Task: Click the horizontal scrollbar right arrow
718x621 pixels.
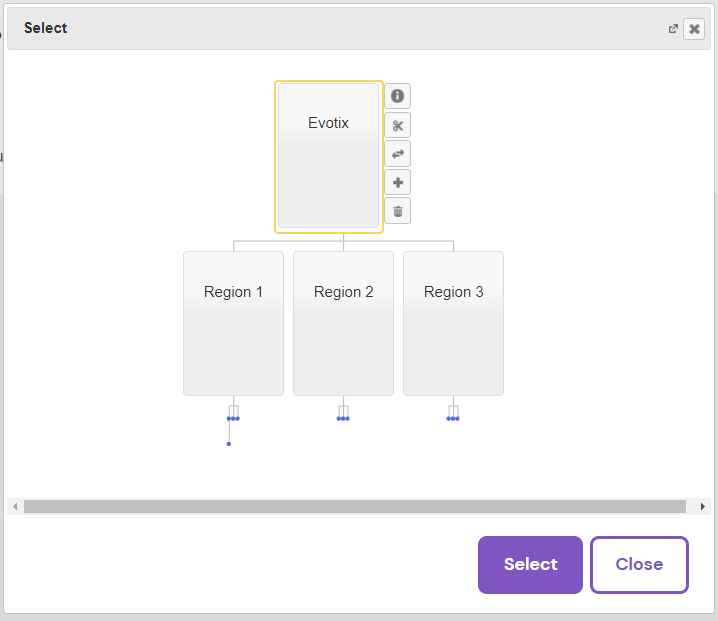Action: [703, 507]
